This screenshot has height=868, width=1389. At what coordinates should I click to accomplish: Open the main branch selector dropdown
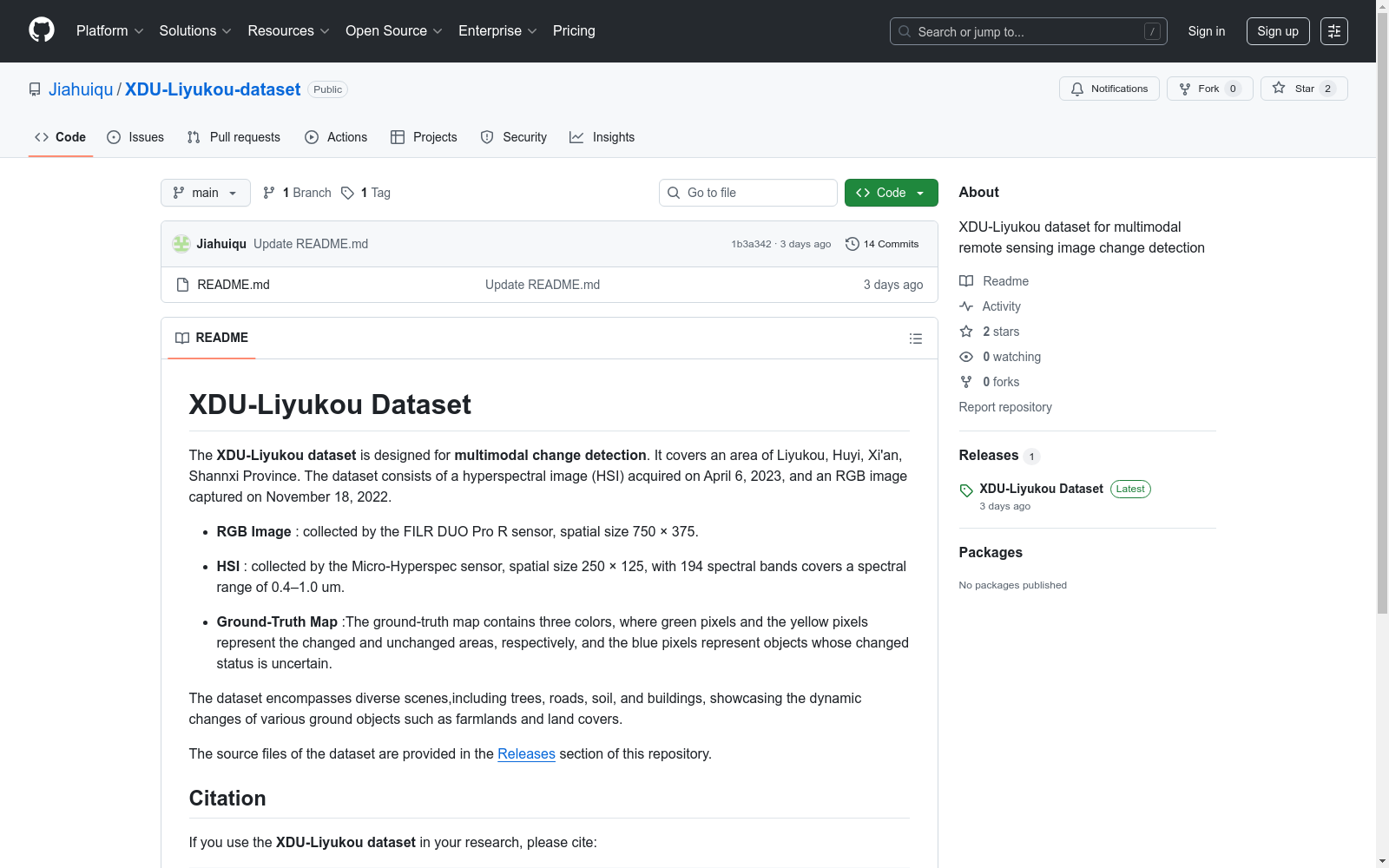point(206,193)
